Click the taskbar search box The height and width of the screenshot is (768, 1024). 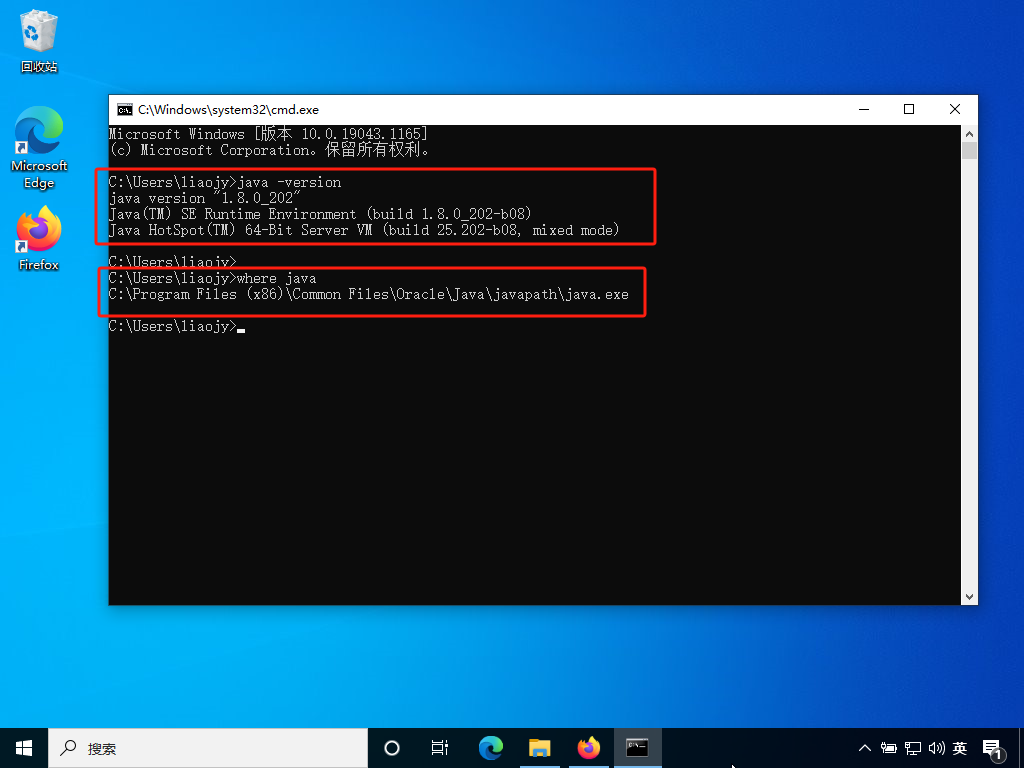click(x=208, y=748)
